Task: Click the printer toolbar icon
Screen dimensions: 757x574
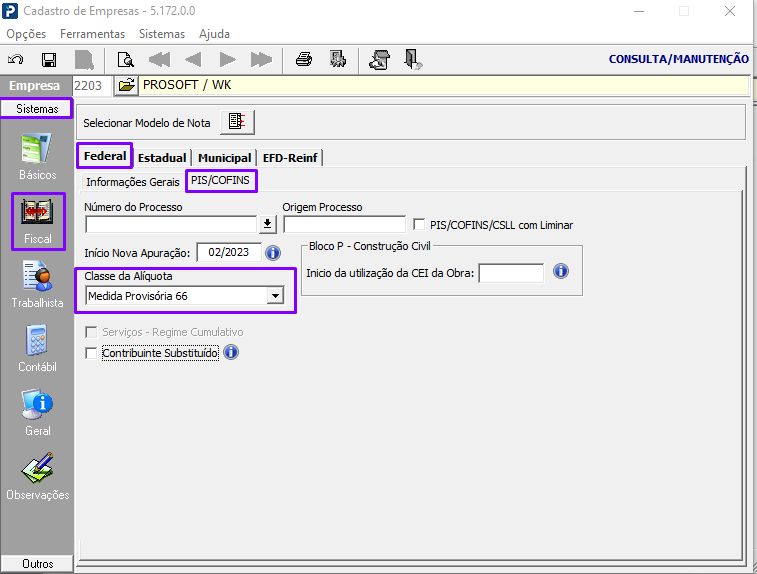Action: (304, 59)
